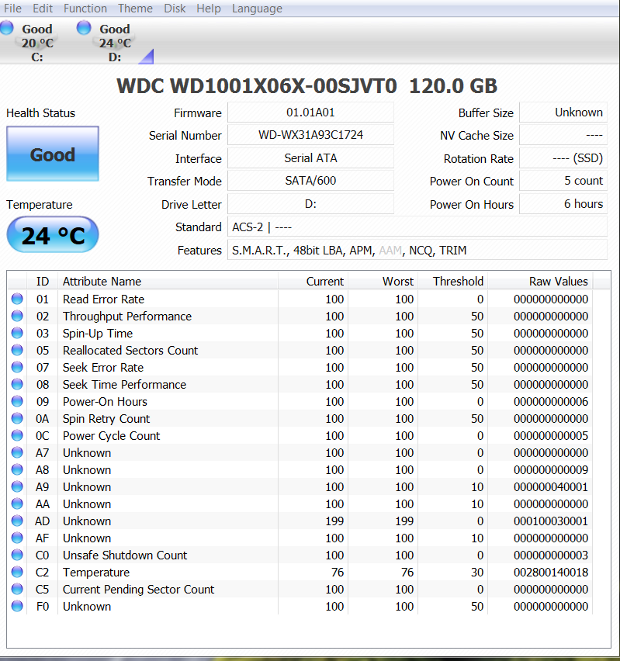Open the File menu
Image resolution: width=620 pixels, height=661 pixels.
12,8
